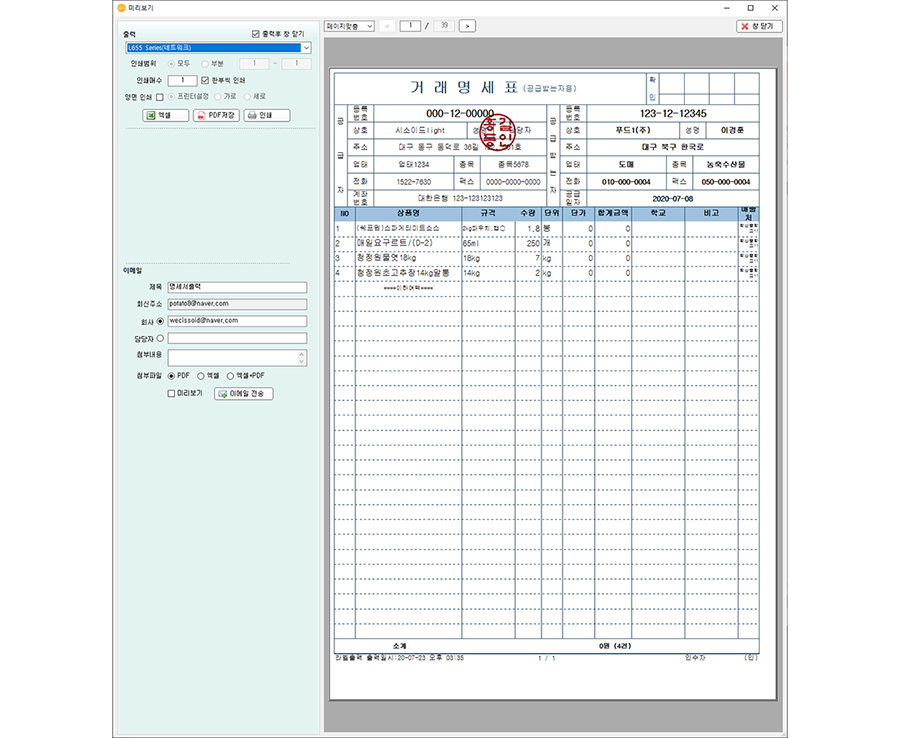The image size is (900, 738).
Task: Click the printer button (인쇄)
Action: pyautogui.click(x=267, y=115)
